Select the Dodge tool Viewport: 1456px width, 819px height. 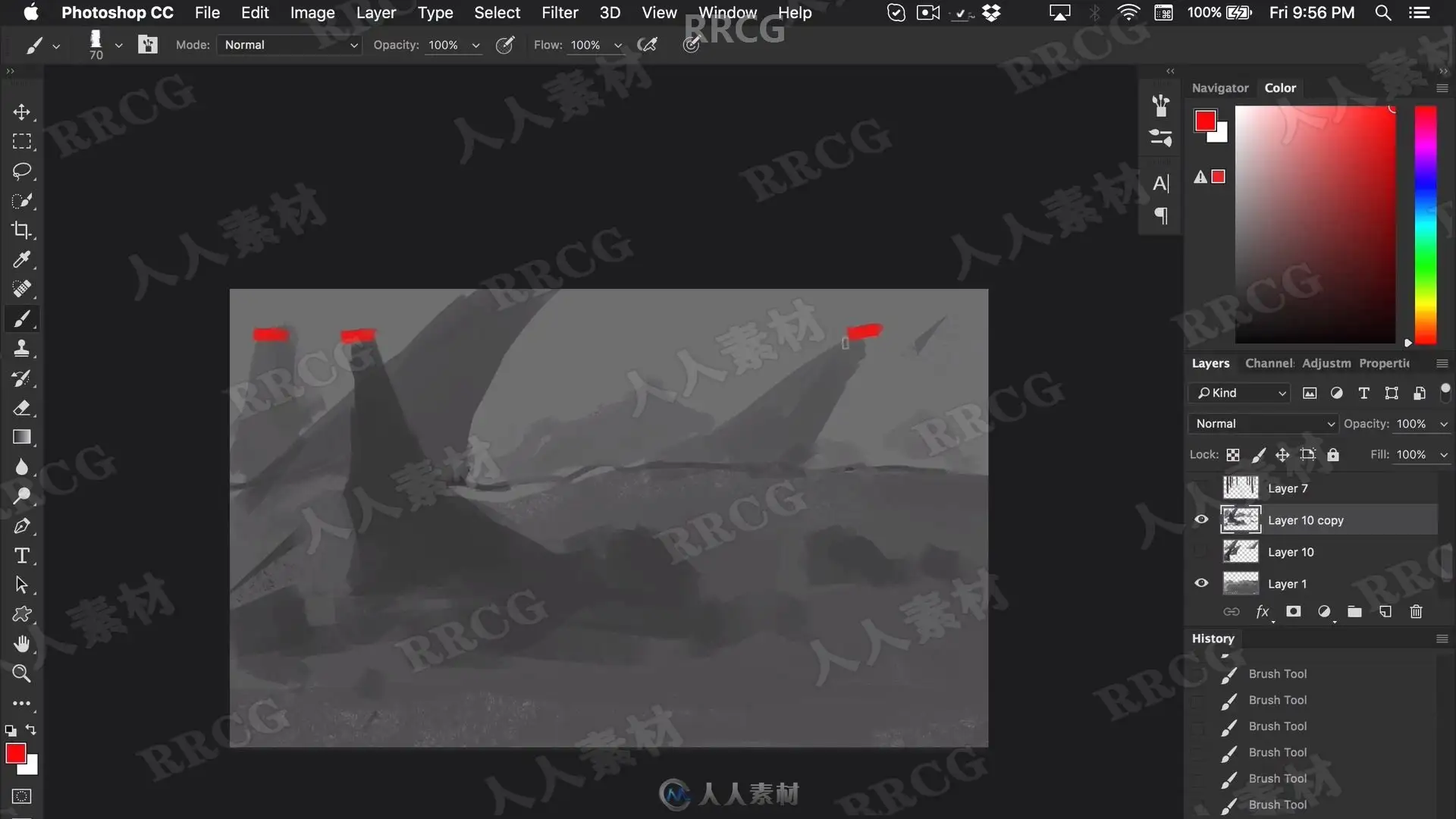tap(21, 496)
